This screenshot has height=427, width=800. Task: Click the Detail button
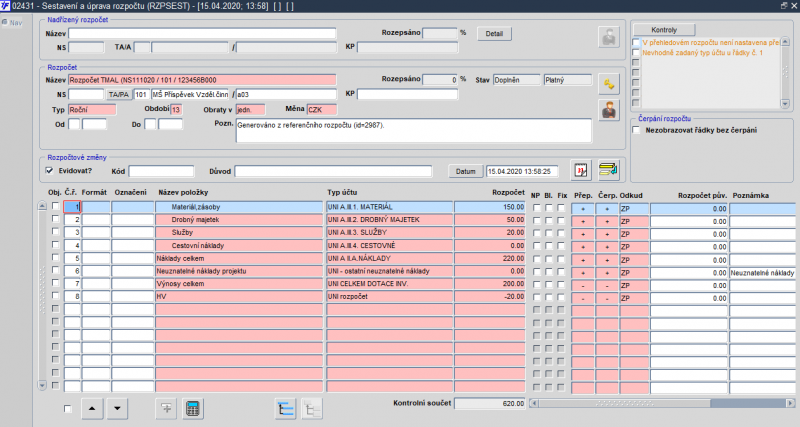tap(494, 34)
